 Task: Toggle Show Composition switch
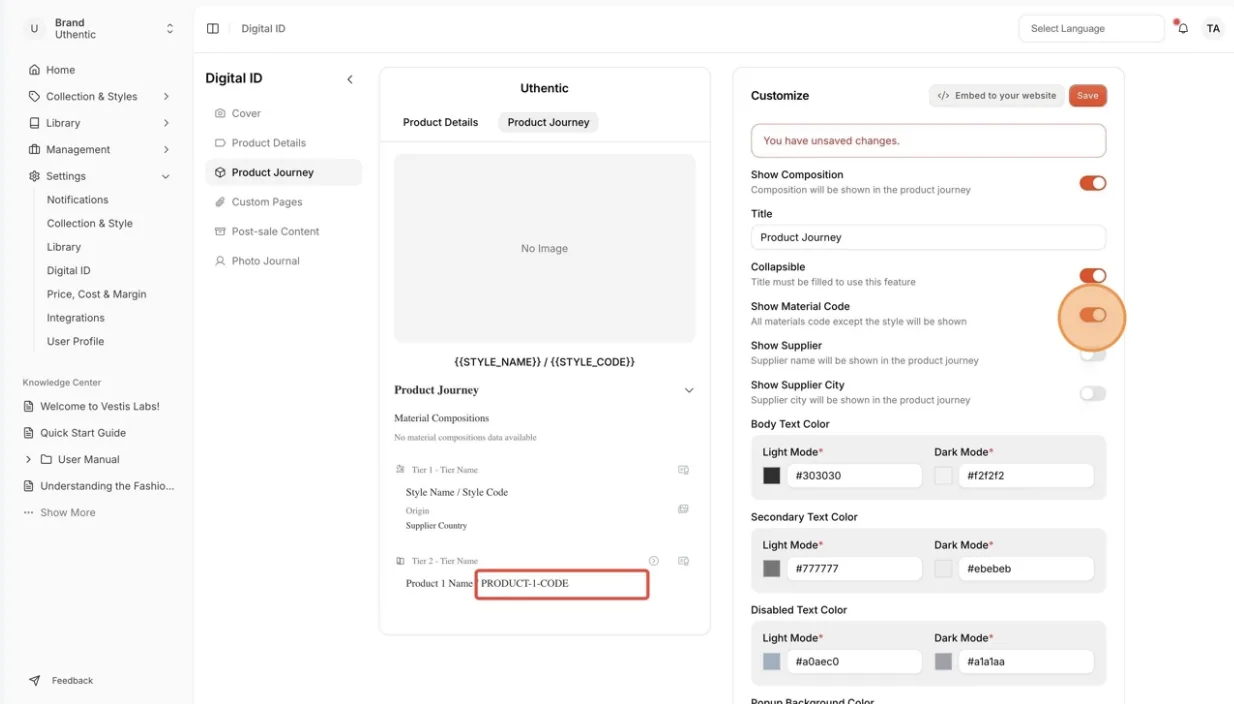(1093, 183)
